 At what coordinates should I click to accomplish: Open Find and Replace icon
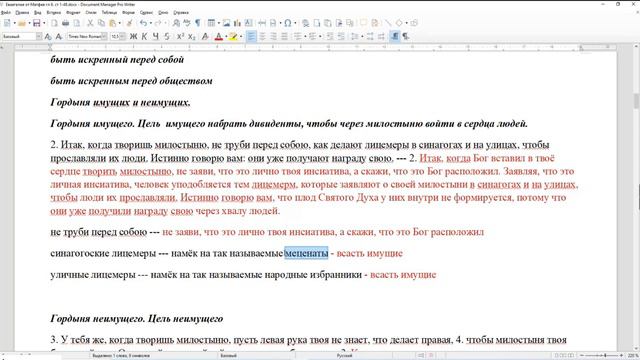click(x=176, y=23)
